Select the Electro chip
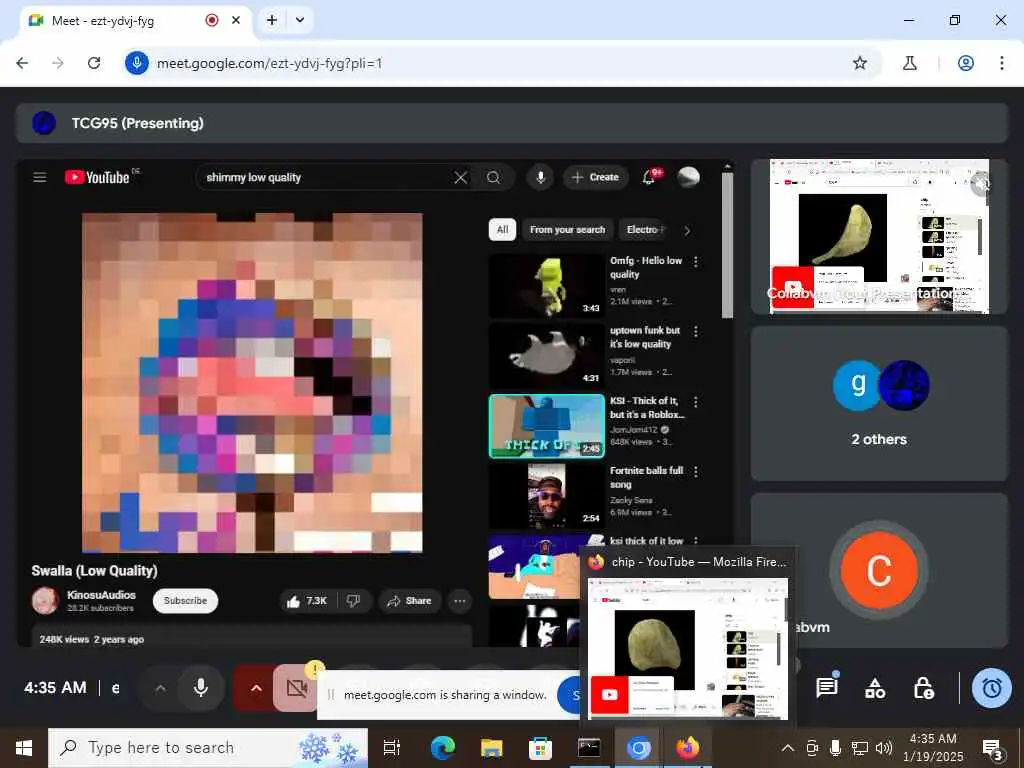1024x768 pixels. 645,229
